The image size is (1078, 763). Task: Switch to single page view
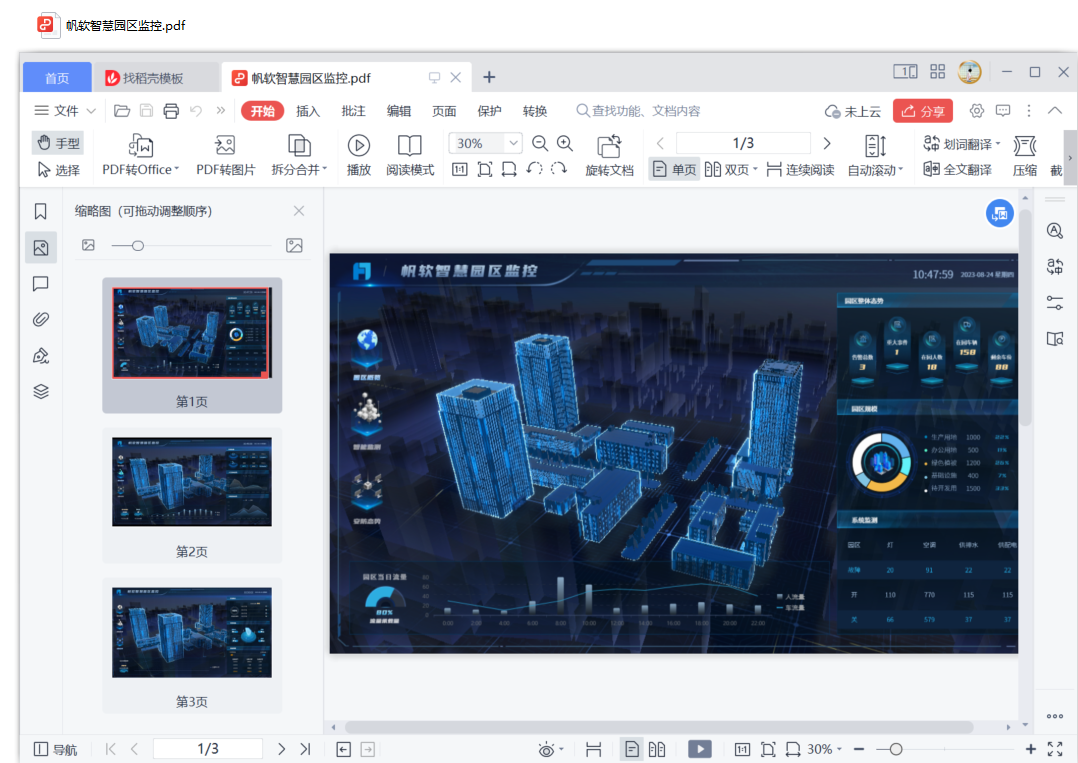(674, 169)
